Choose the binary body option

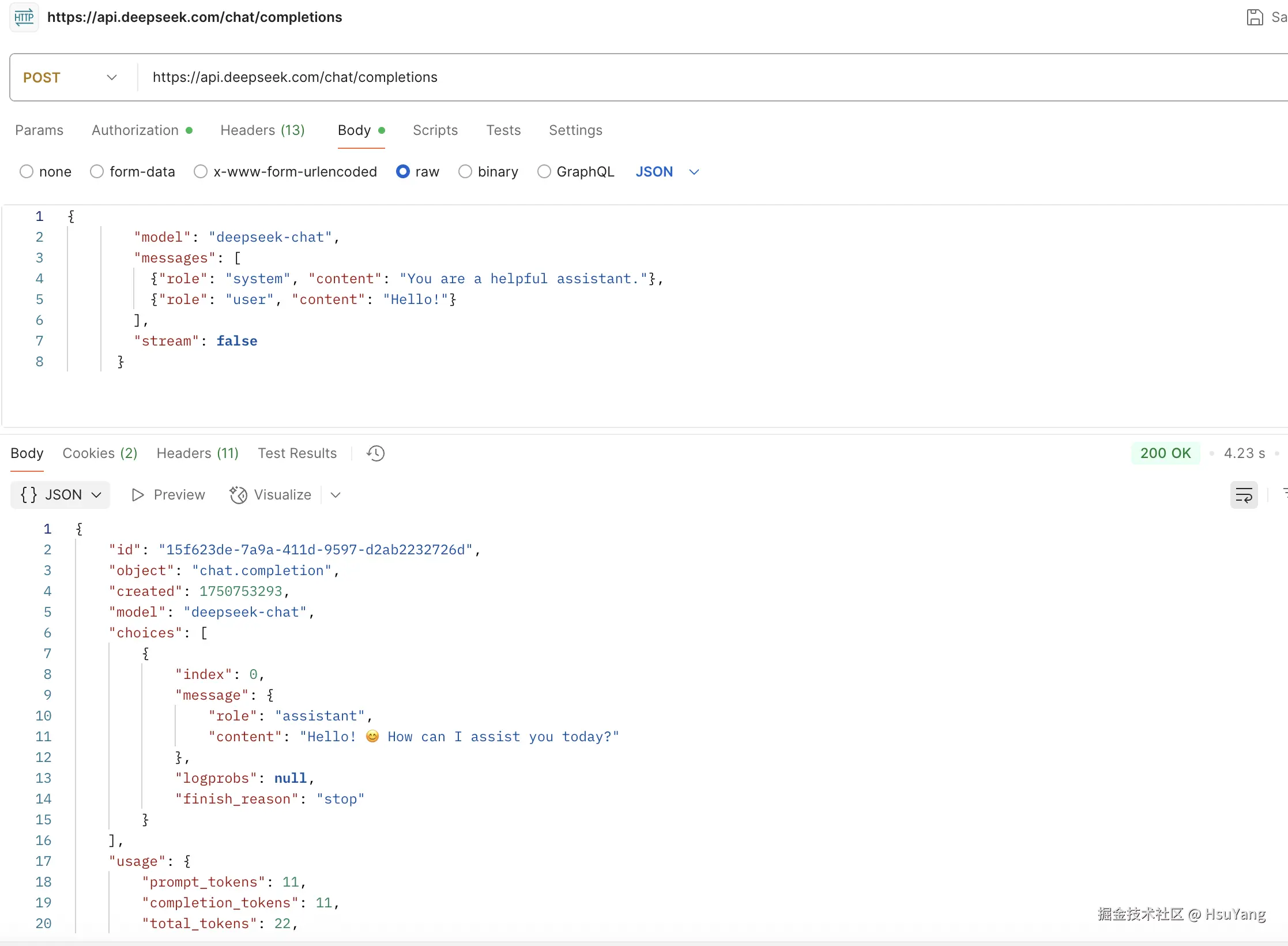(x=465, y=172)
